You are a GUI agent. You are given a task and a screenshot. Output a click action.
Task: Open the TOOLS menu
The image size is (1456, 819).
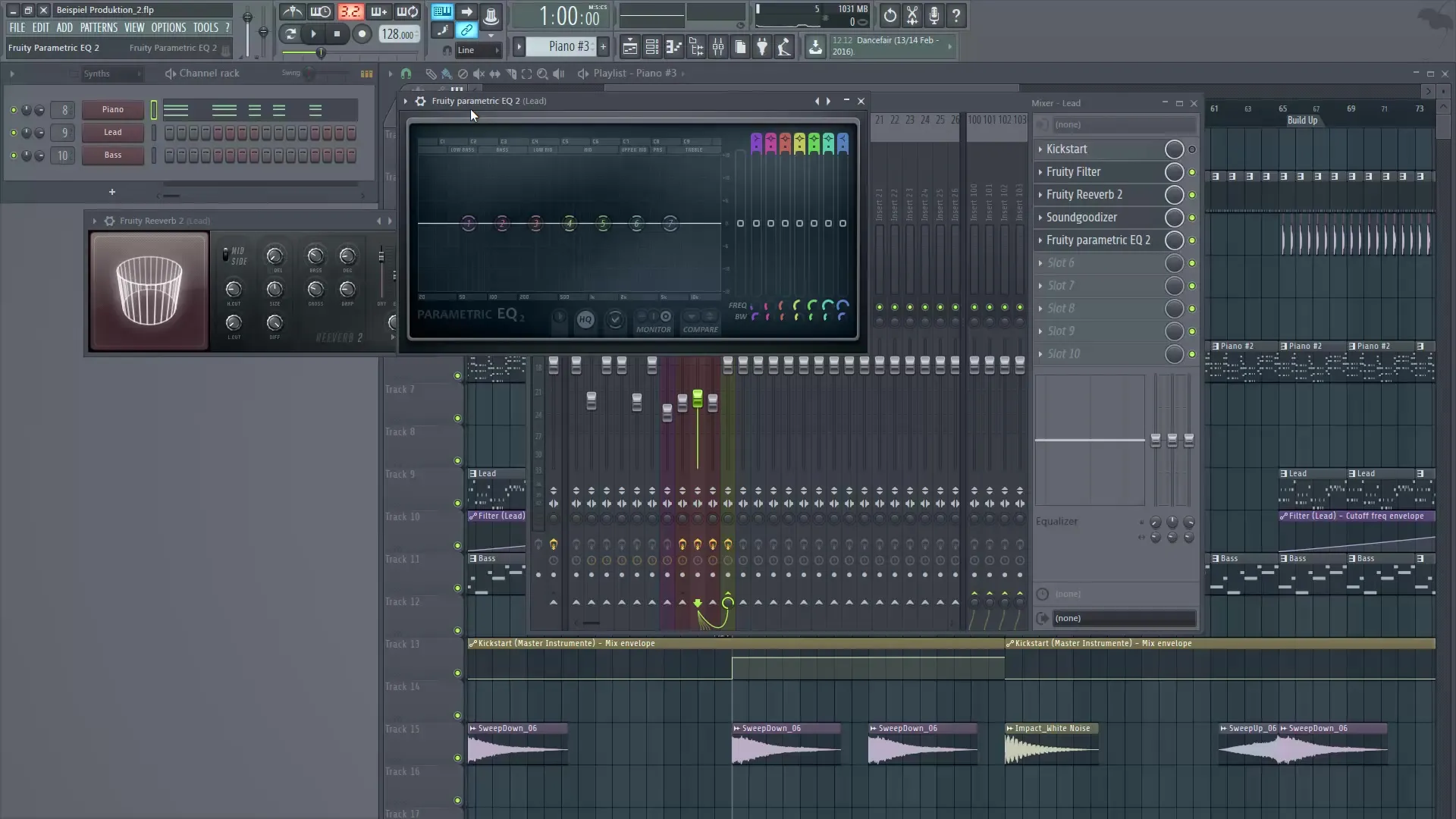click(206, 27)
